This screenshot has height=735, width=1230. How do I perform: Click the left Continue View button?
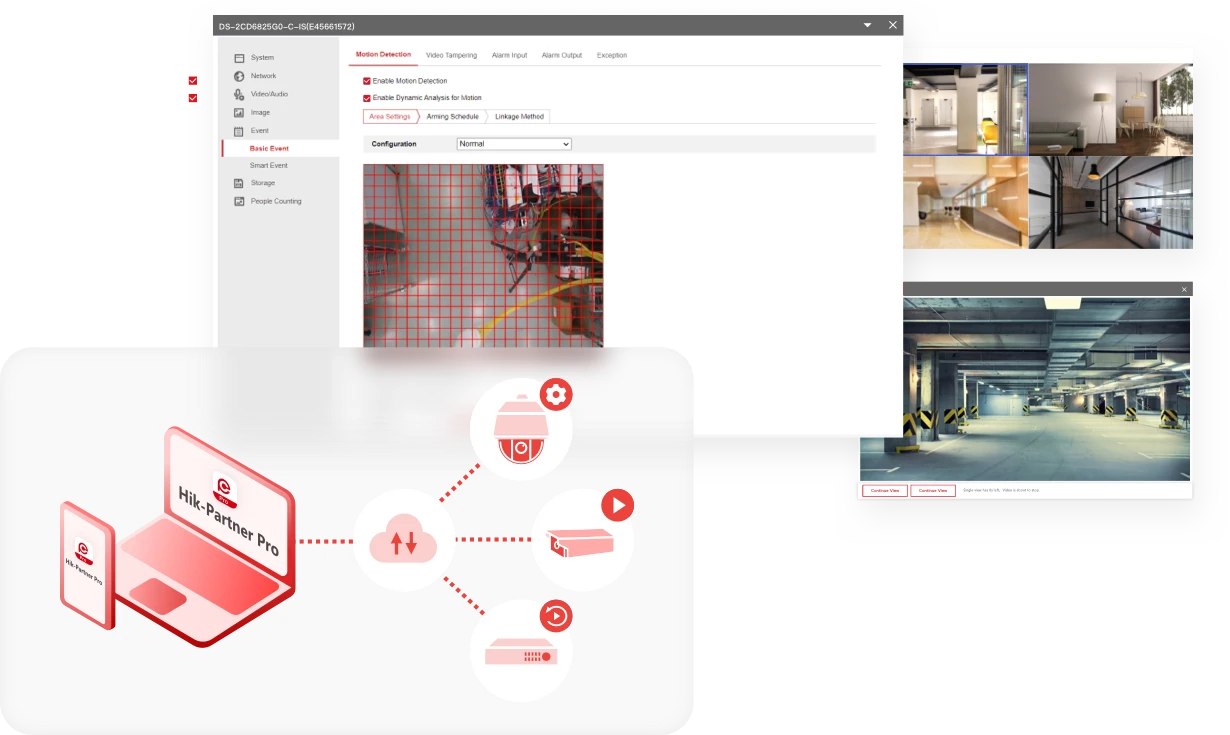(884, 490)
